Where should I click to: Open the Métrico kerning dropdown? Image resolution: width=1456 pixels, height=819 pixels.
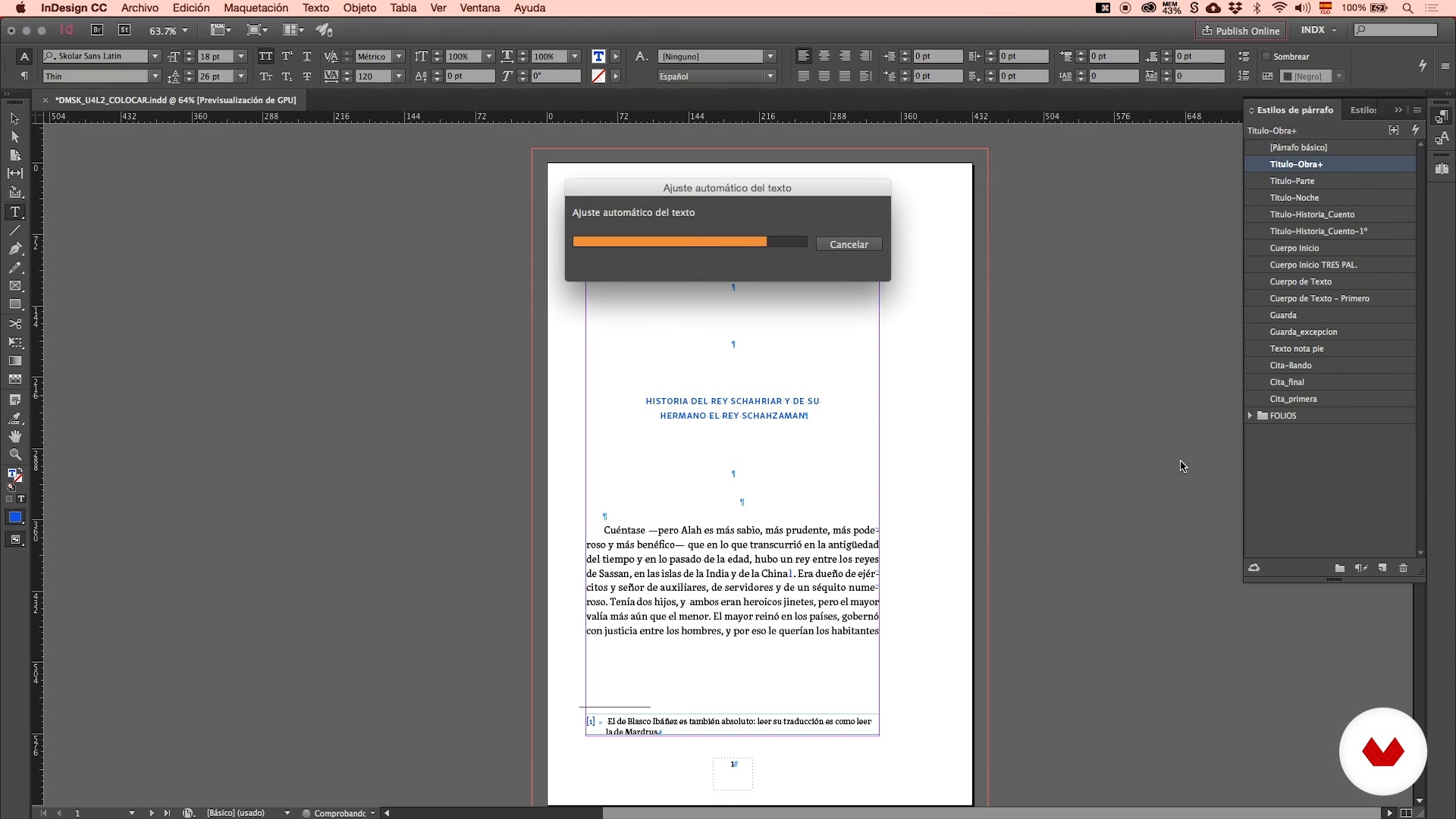pyautogui.click(x=399, y=56)
